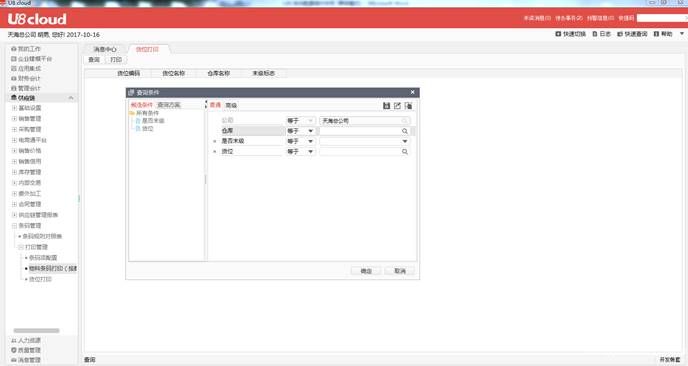
Task: Click the 快速切换 icon in the top toolbar
Action: pos(558,34)
